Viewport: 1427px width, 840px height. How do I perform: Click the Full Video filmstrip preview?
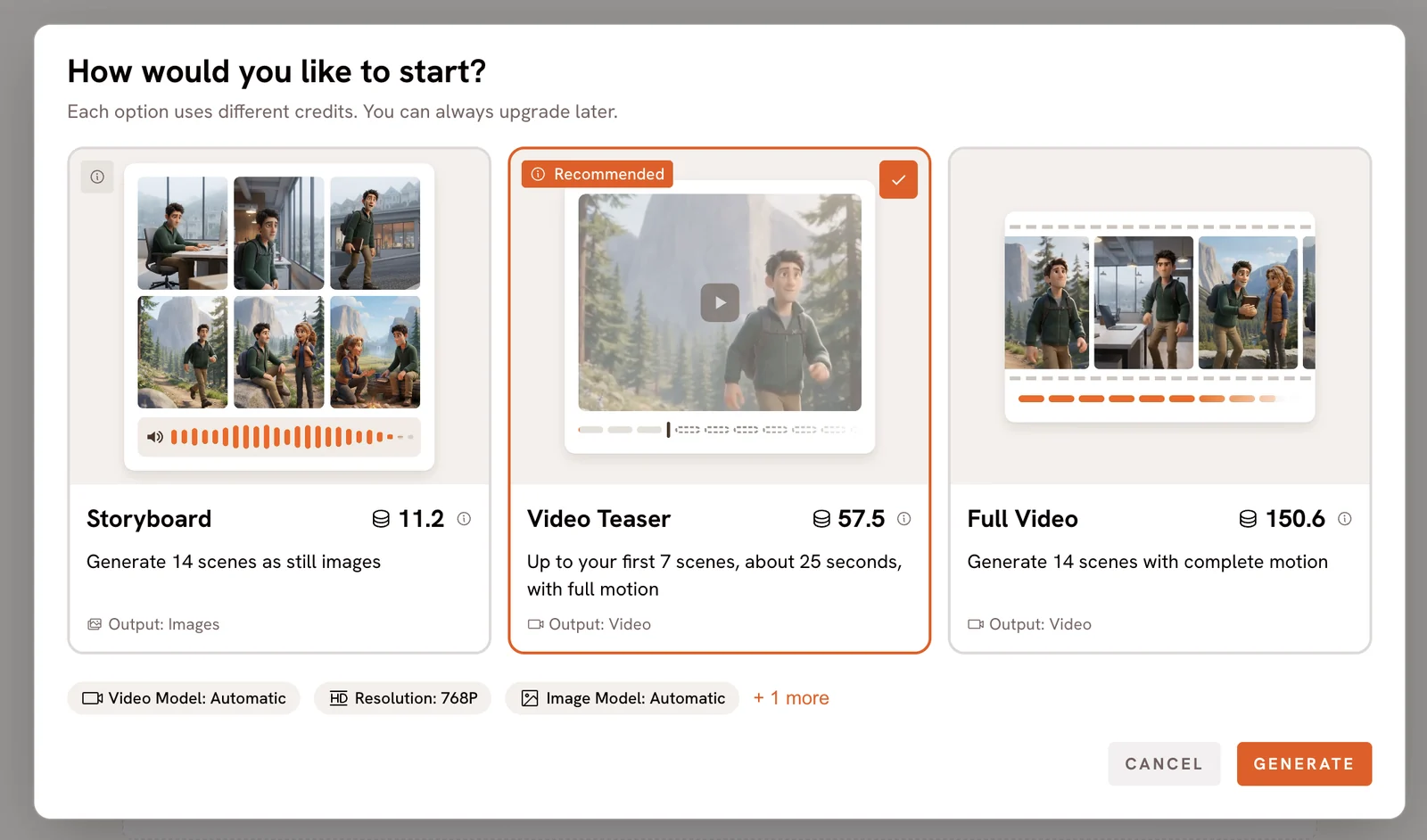(1159, 302)
